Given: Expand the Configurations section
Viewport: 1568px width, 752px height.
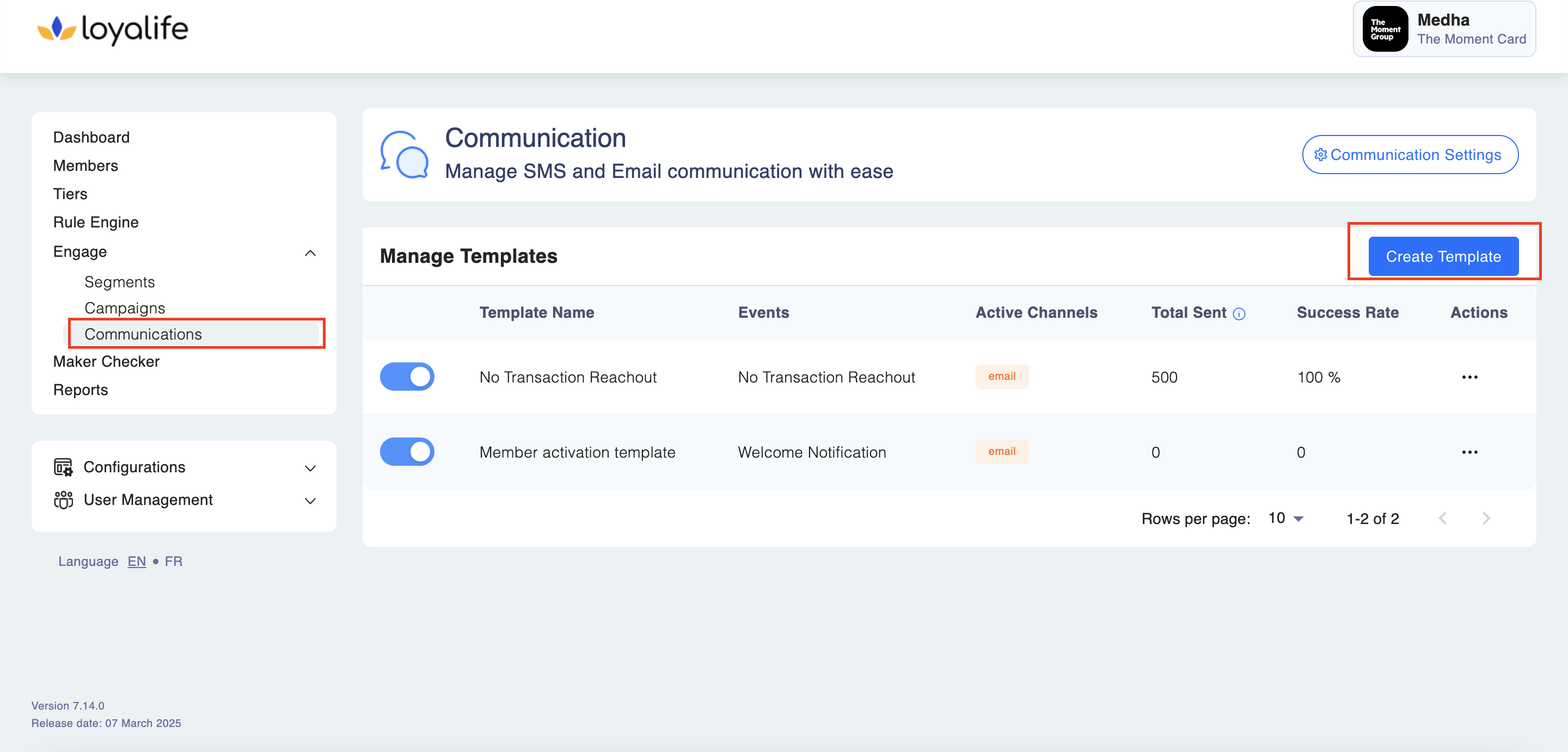Looking at the screenshot, I should (310, 468).
